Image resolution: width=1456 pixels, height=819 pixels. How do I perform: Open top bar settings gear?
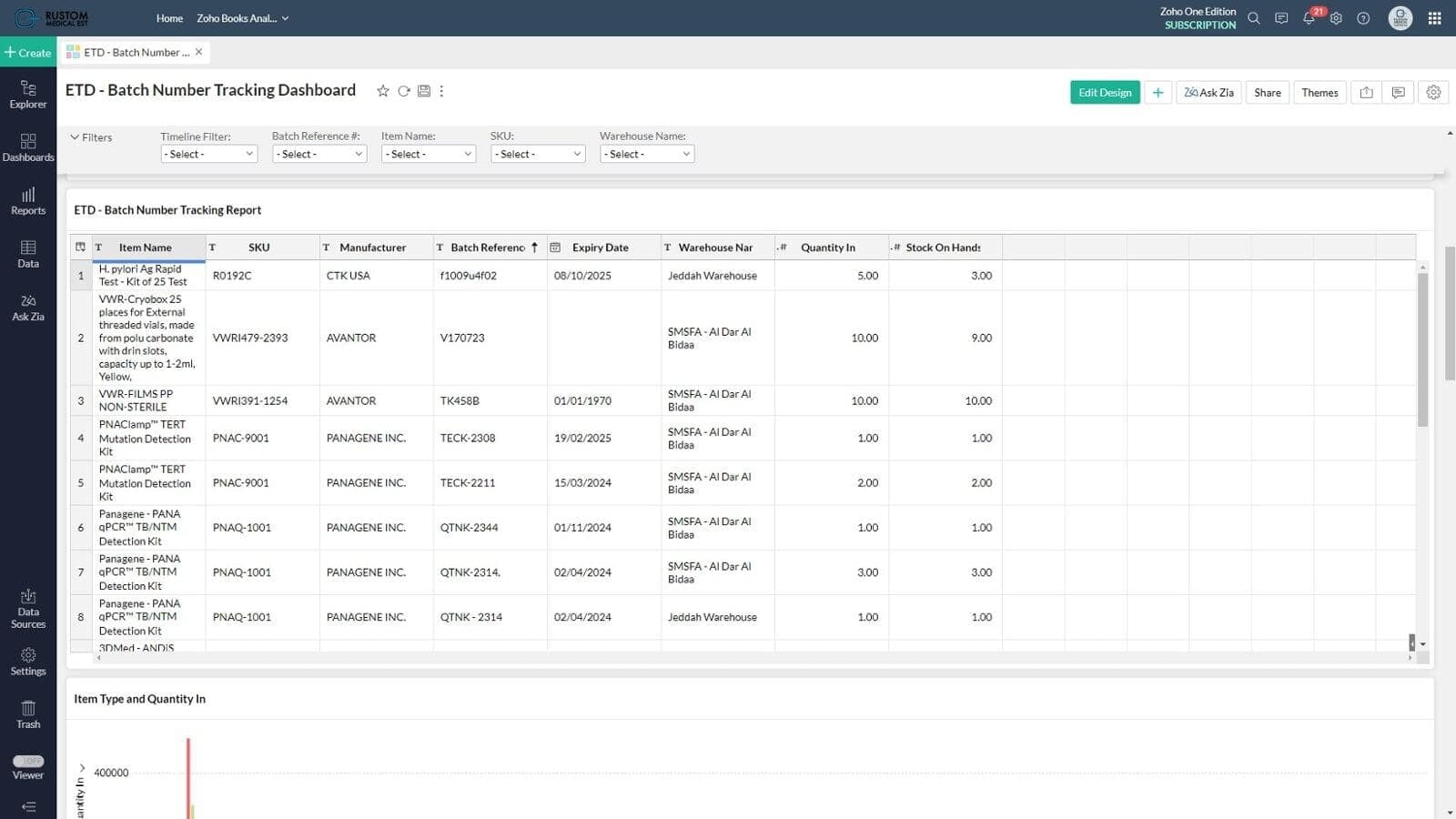click(1336, 18)
